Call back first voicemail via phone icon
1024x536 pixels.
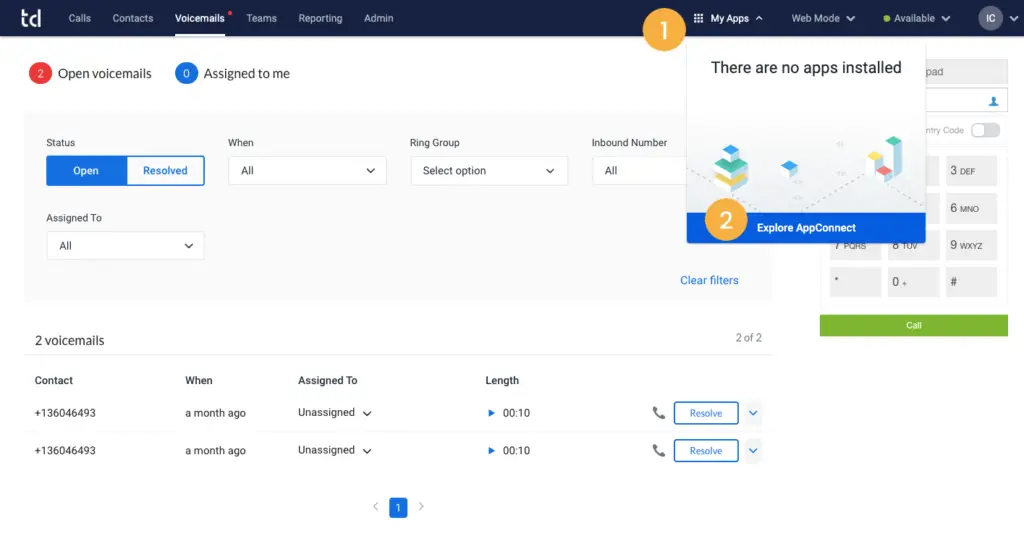pos(658,413)
